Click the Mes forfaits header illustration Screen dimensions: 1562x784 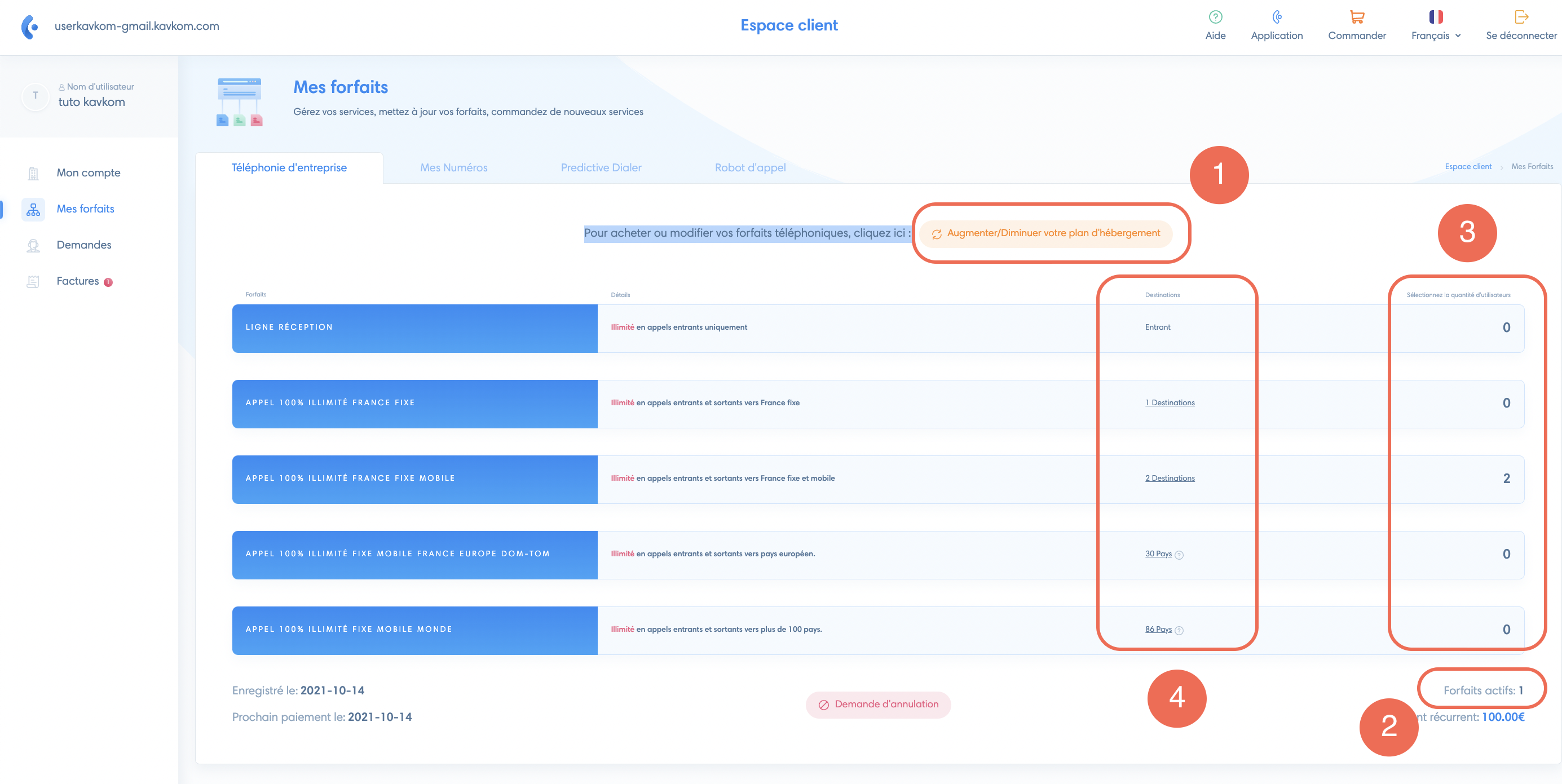240,102
